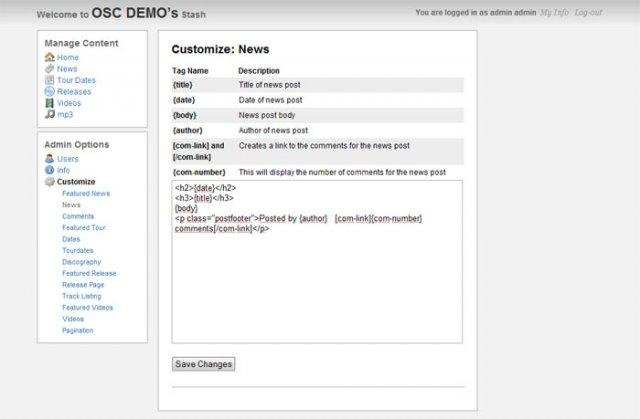Click the 'Title of news post' description
640x419 pixels.
tap(269, 85)
